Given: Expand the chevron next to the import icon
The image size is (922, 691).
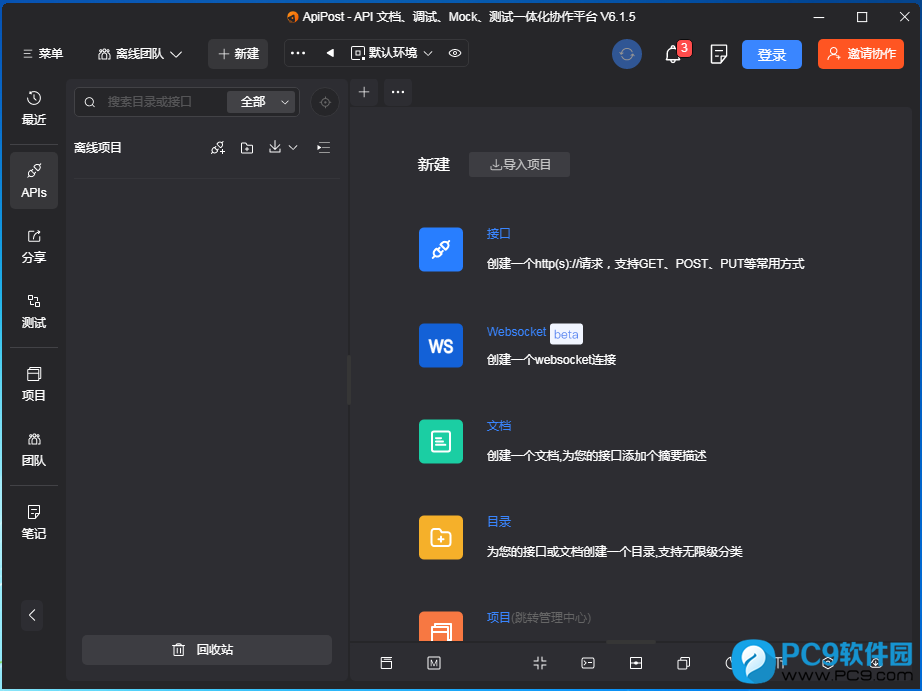Looking at the screenshot, I should point(293,148).
